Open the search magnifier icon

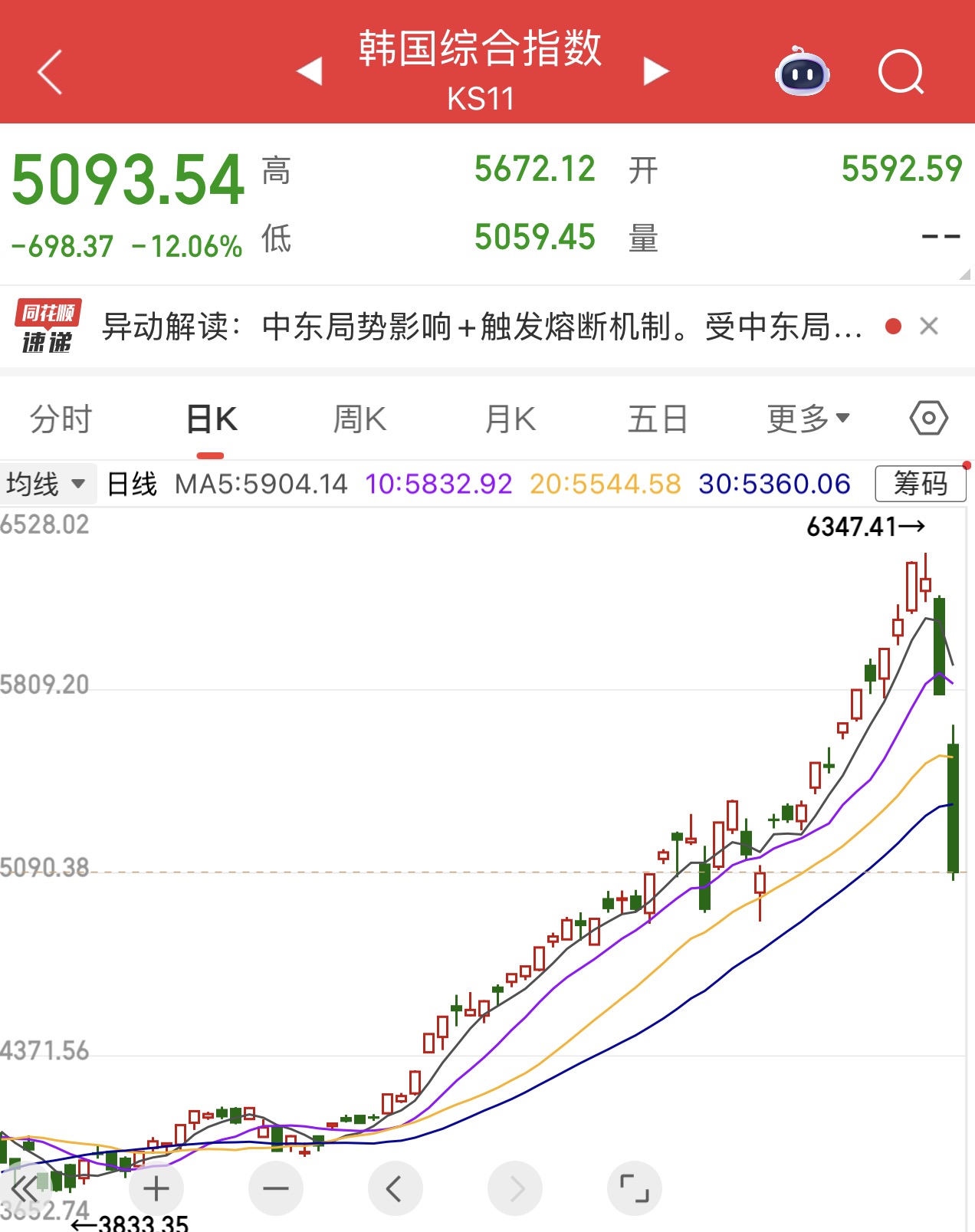(901, 73)
